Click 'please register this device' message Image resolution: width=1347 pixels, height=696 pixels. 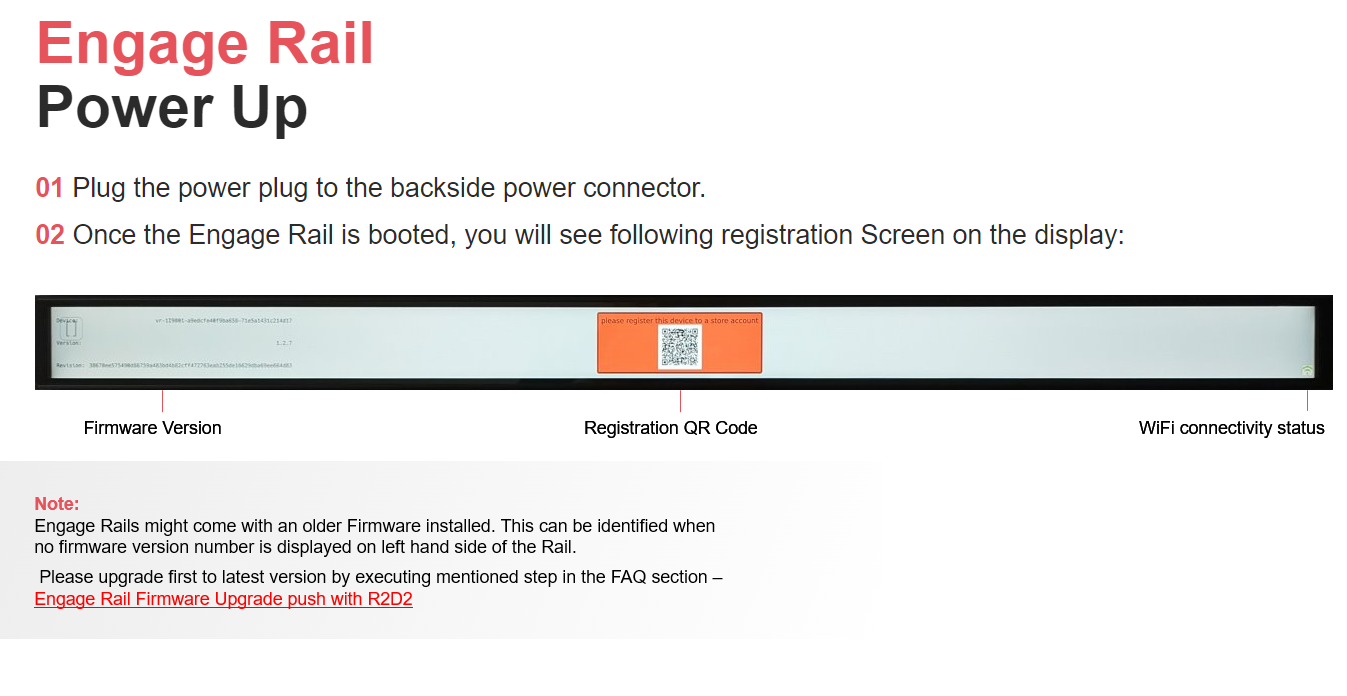[x=680, y=320]
